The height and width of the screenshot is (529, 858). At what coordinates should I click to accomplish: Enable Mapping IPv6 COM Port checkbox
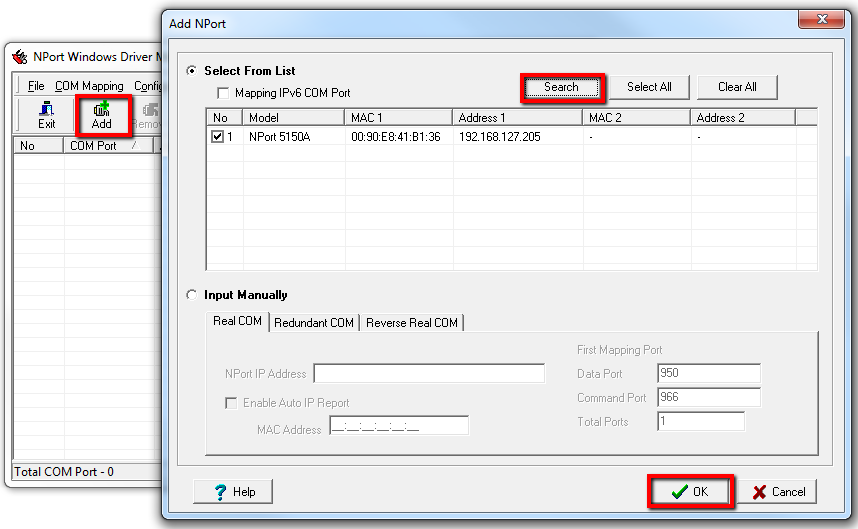click(224, 93)
